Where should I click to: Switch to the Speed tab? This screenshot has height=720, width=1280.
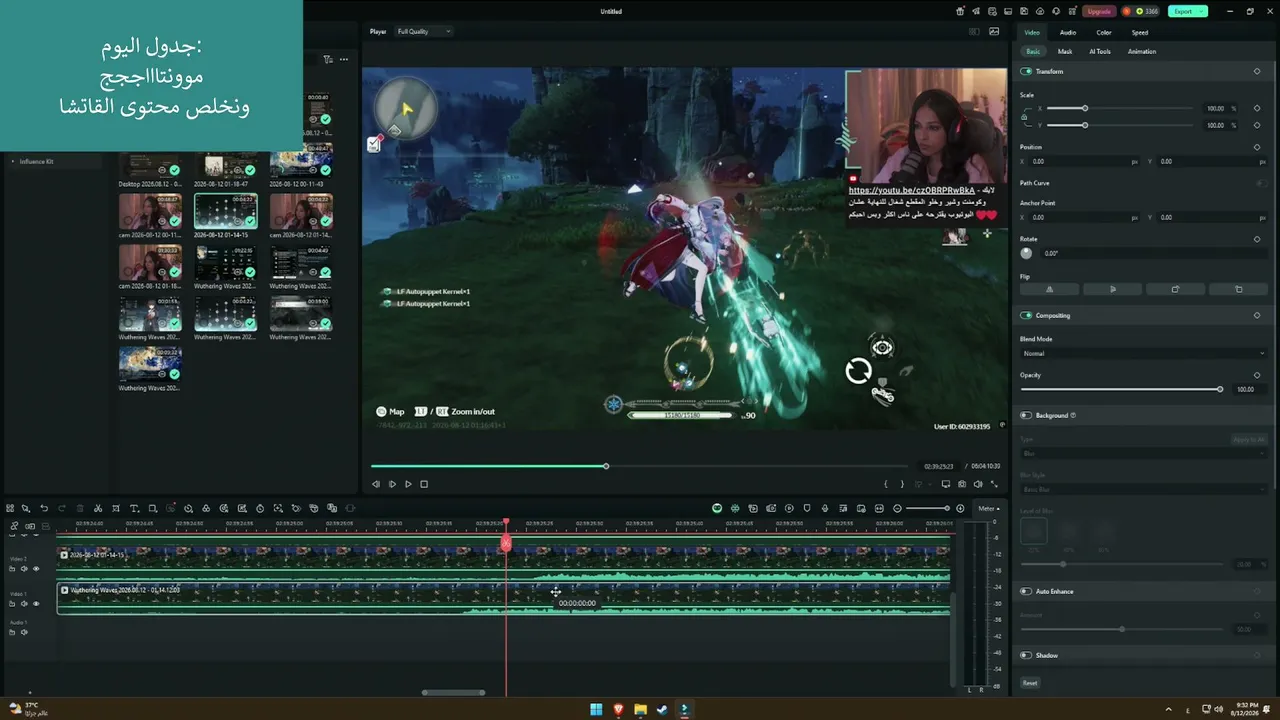pos(1140,32)
